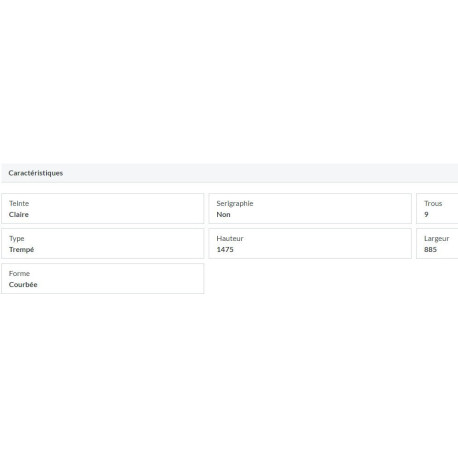Select the Trous characteristic card

(x=437, y=209)
